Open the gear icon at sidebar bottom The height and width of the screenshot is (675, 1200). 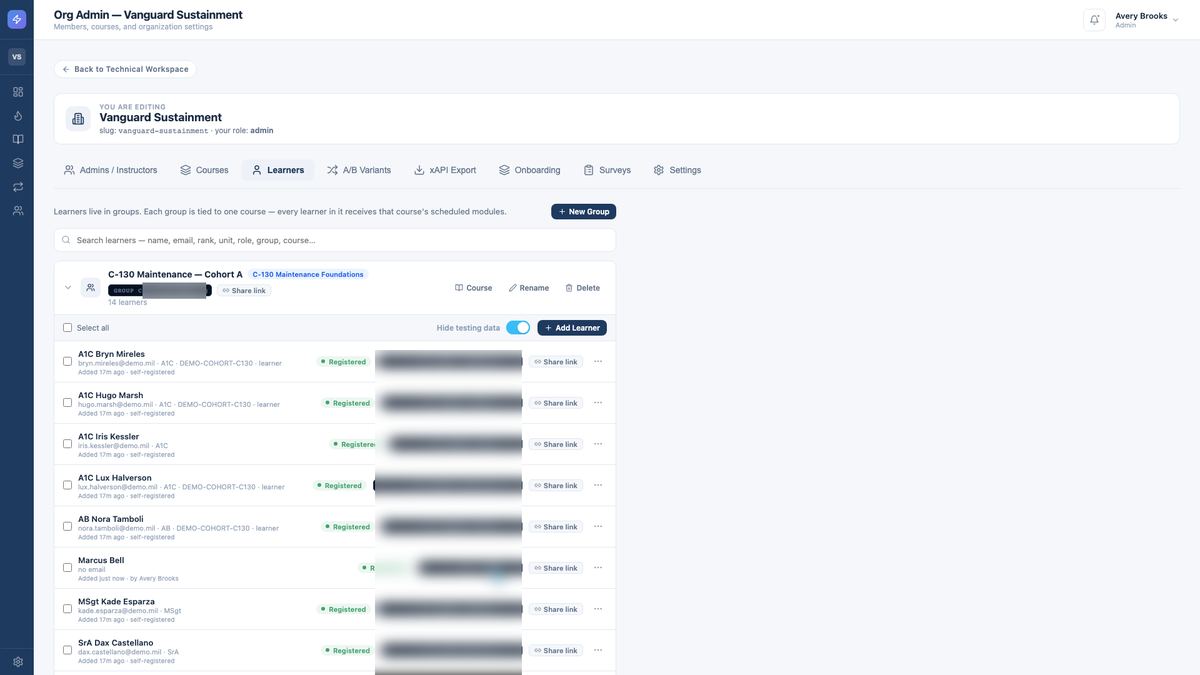[x=17, y=662]
